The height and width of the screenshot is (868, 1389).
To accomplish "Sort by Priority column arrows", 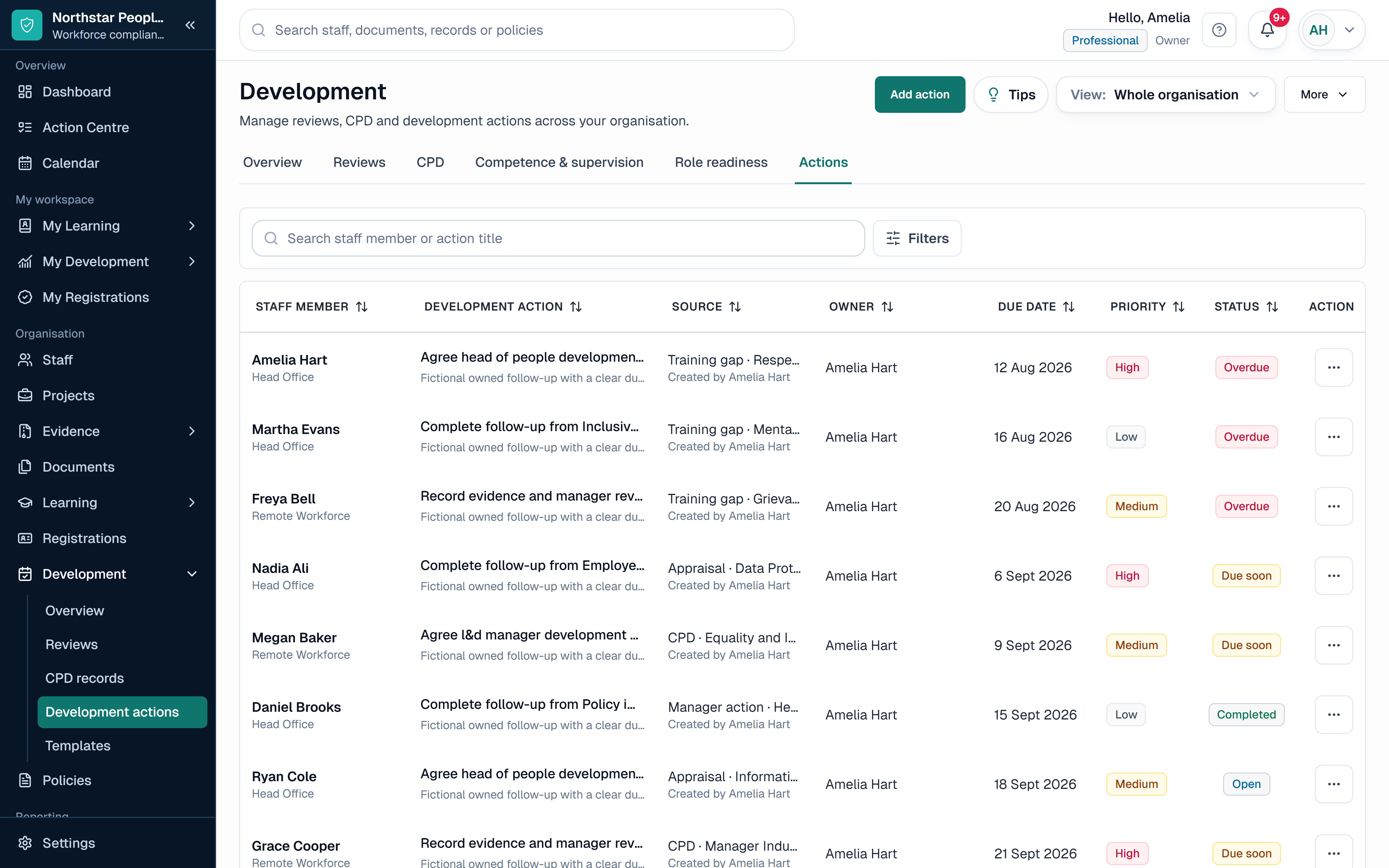I will point(1179,306).
